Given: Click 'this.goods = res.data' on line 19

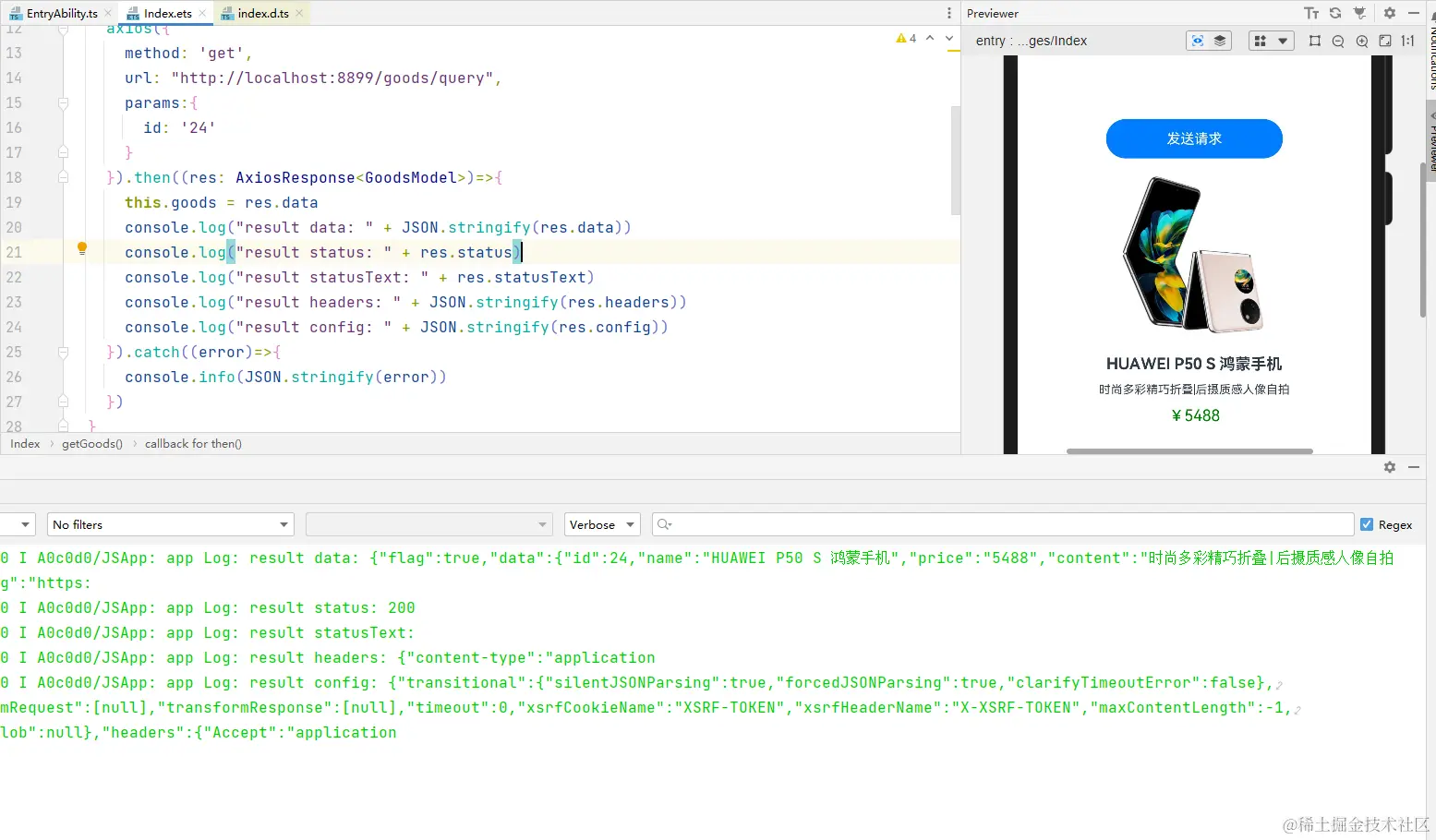Looking at the screenshot, I should coord(222,203).
